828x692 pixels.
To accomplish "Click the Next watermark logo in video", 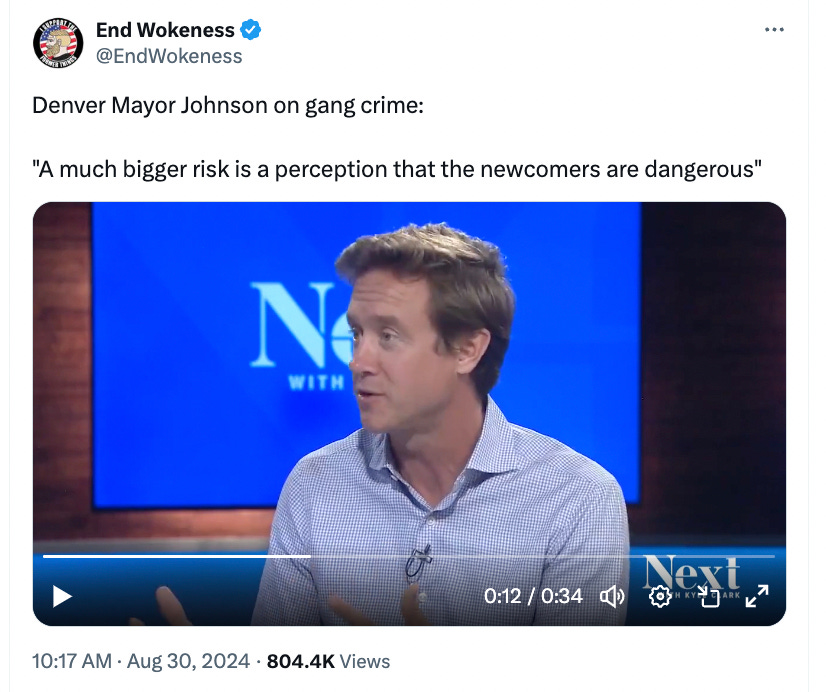I will point(692,576).
